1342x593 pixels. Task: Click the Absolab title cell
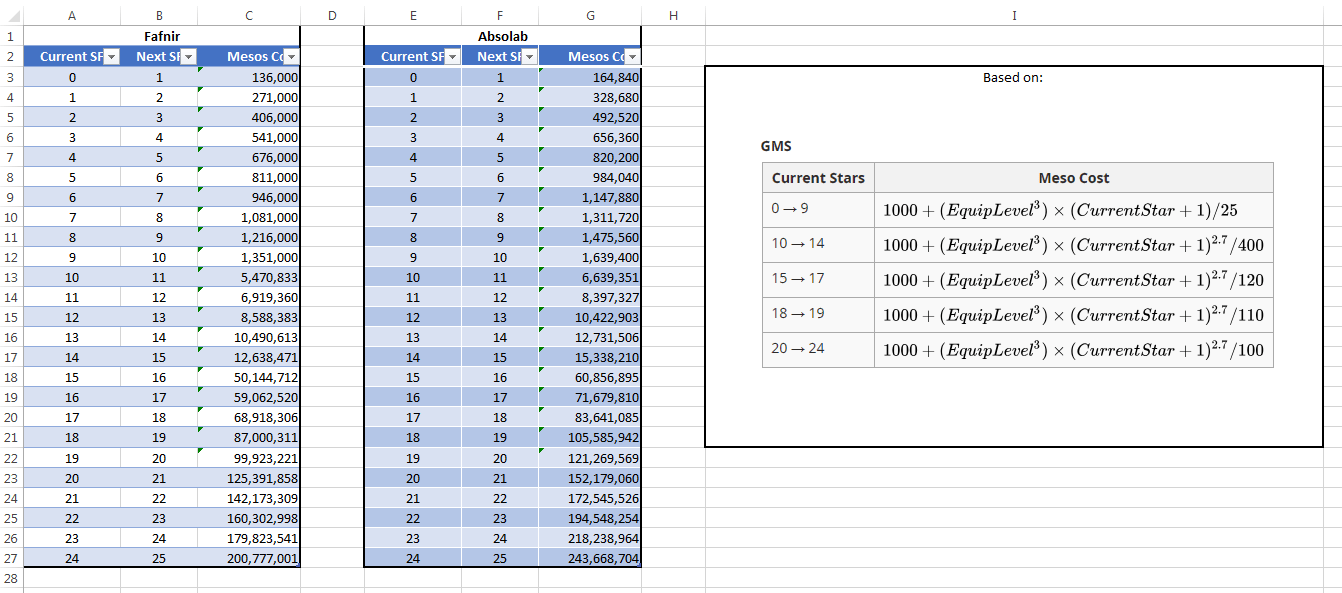pyautogui.click(x=502, y=36)
